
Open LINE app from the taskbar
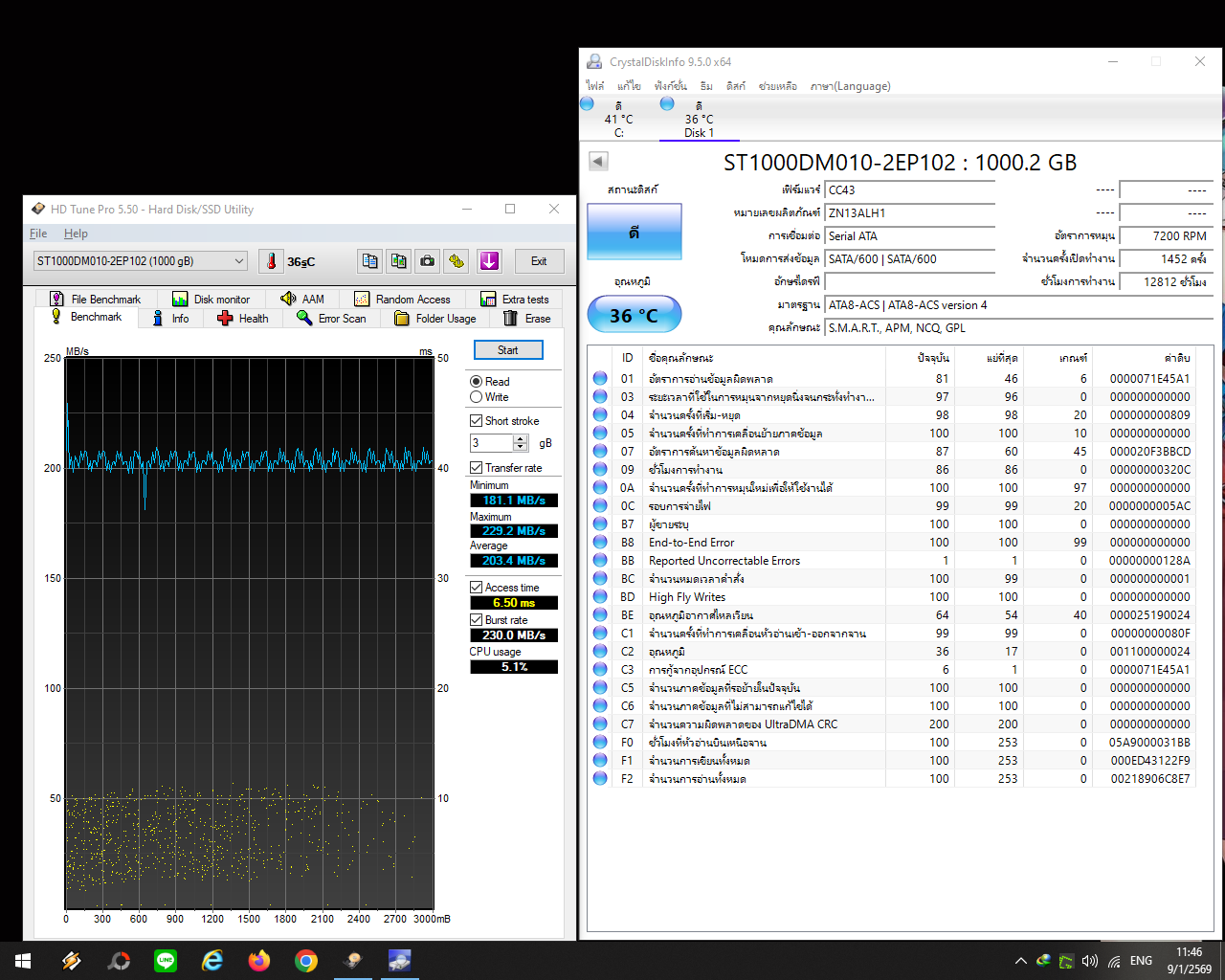click(x=166, y=960)
